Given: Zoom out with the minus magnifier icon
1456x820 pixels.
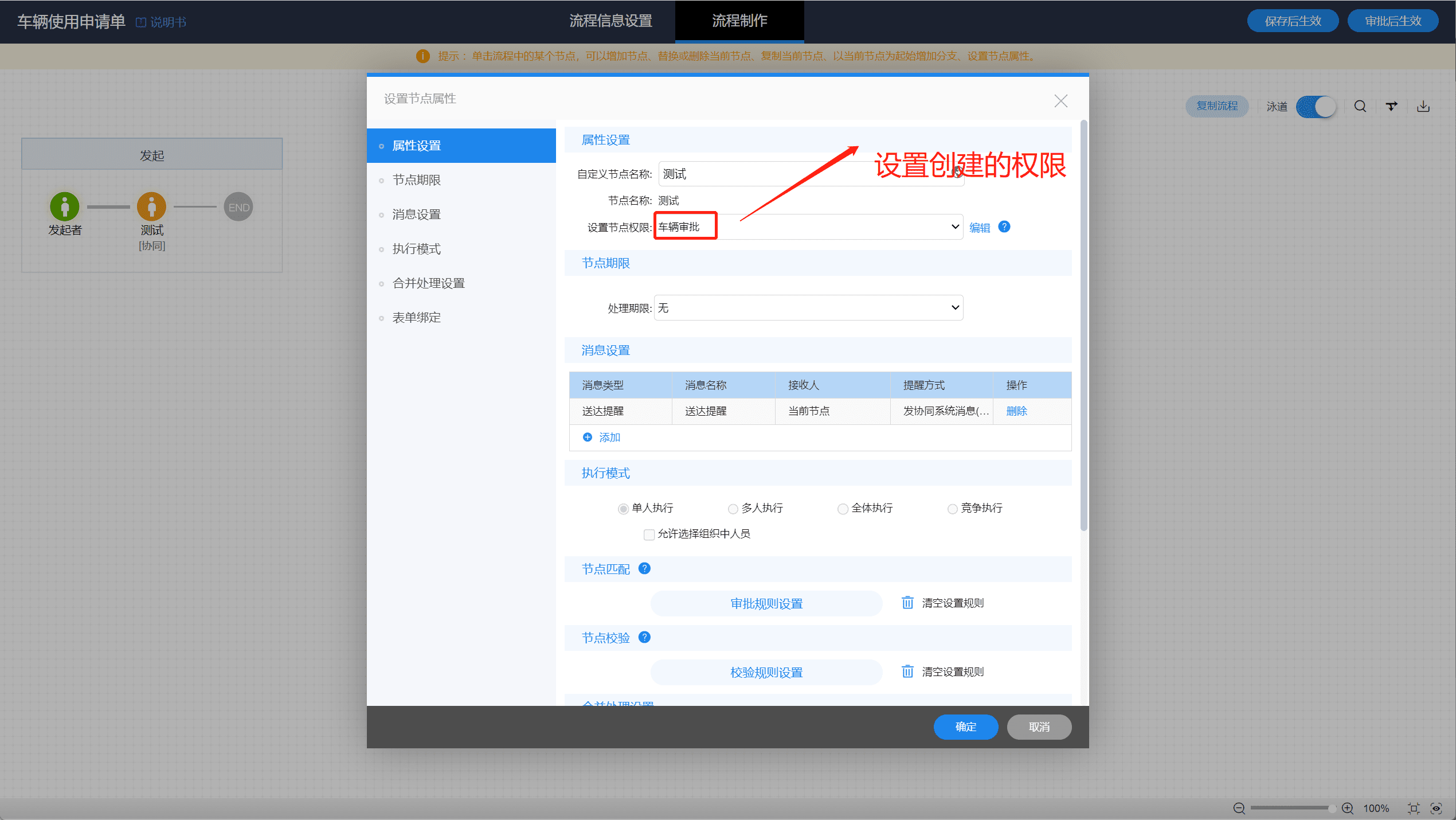Looking at the screenshot, I should click(1239, 809).
